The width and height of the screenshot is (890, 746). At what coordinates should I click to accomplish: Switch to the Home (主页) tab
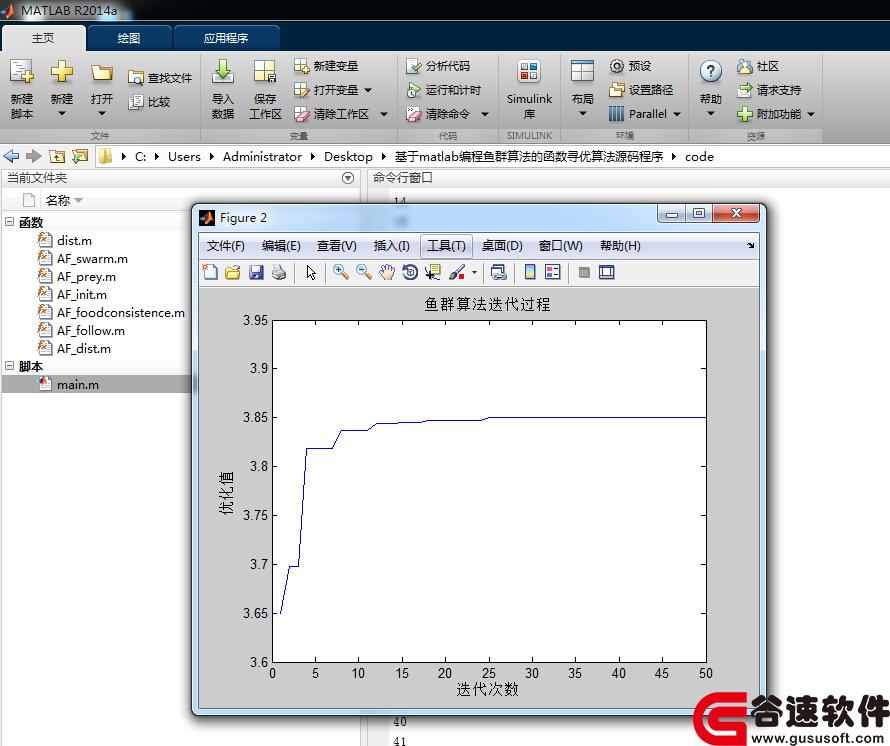[x=43, y=38]
